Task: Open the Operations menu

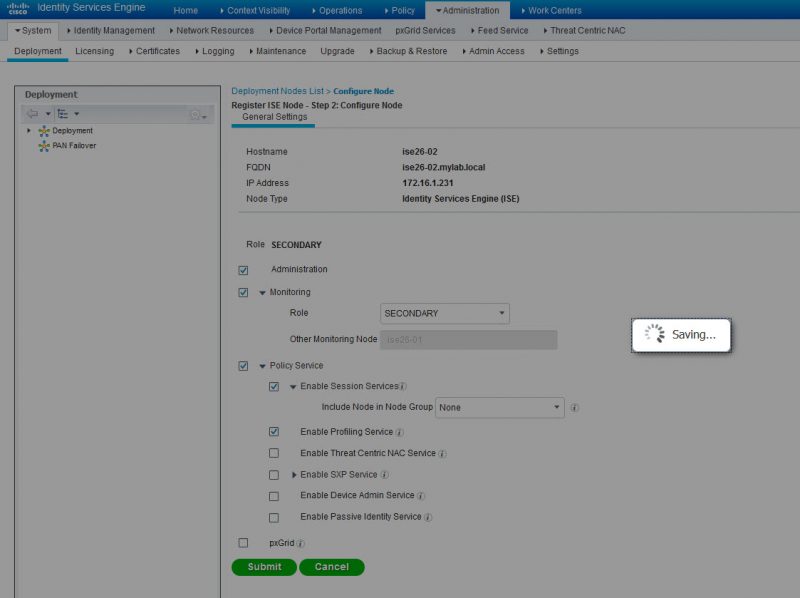Action: point(340,8)
